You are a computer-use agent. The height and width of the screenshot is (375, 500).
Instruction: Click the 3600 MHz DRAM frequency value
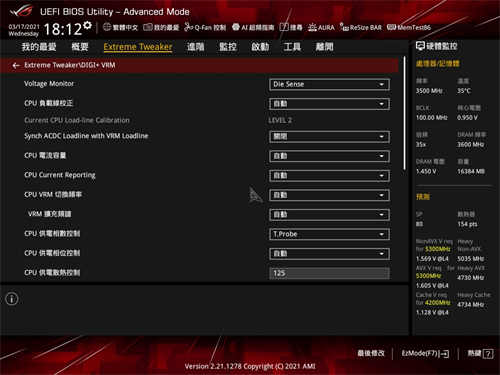pos(471,144)
